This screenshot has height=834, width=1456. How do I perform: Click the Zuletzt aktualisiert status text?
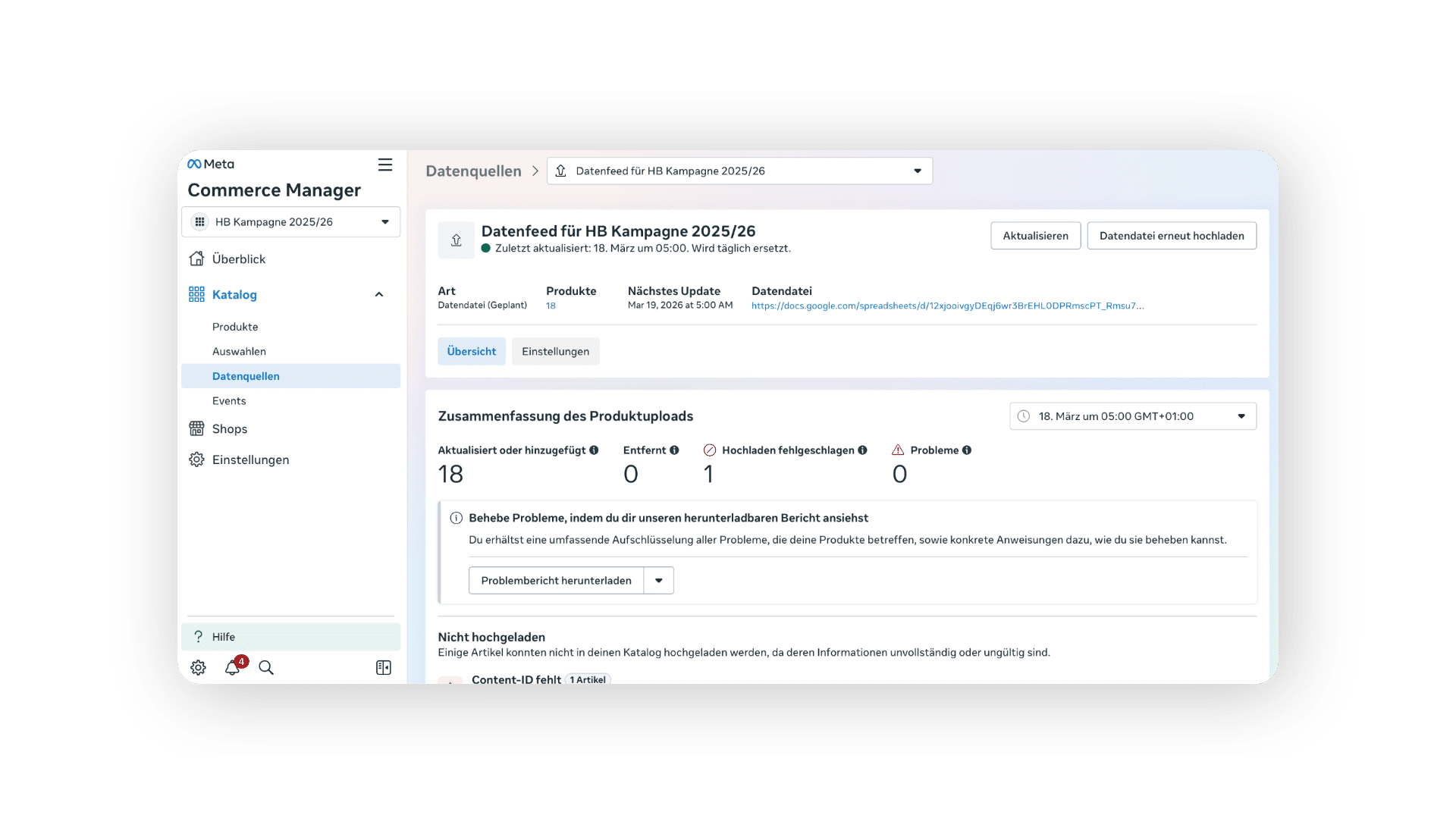643,249
